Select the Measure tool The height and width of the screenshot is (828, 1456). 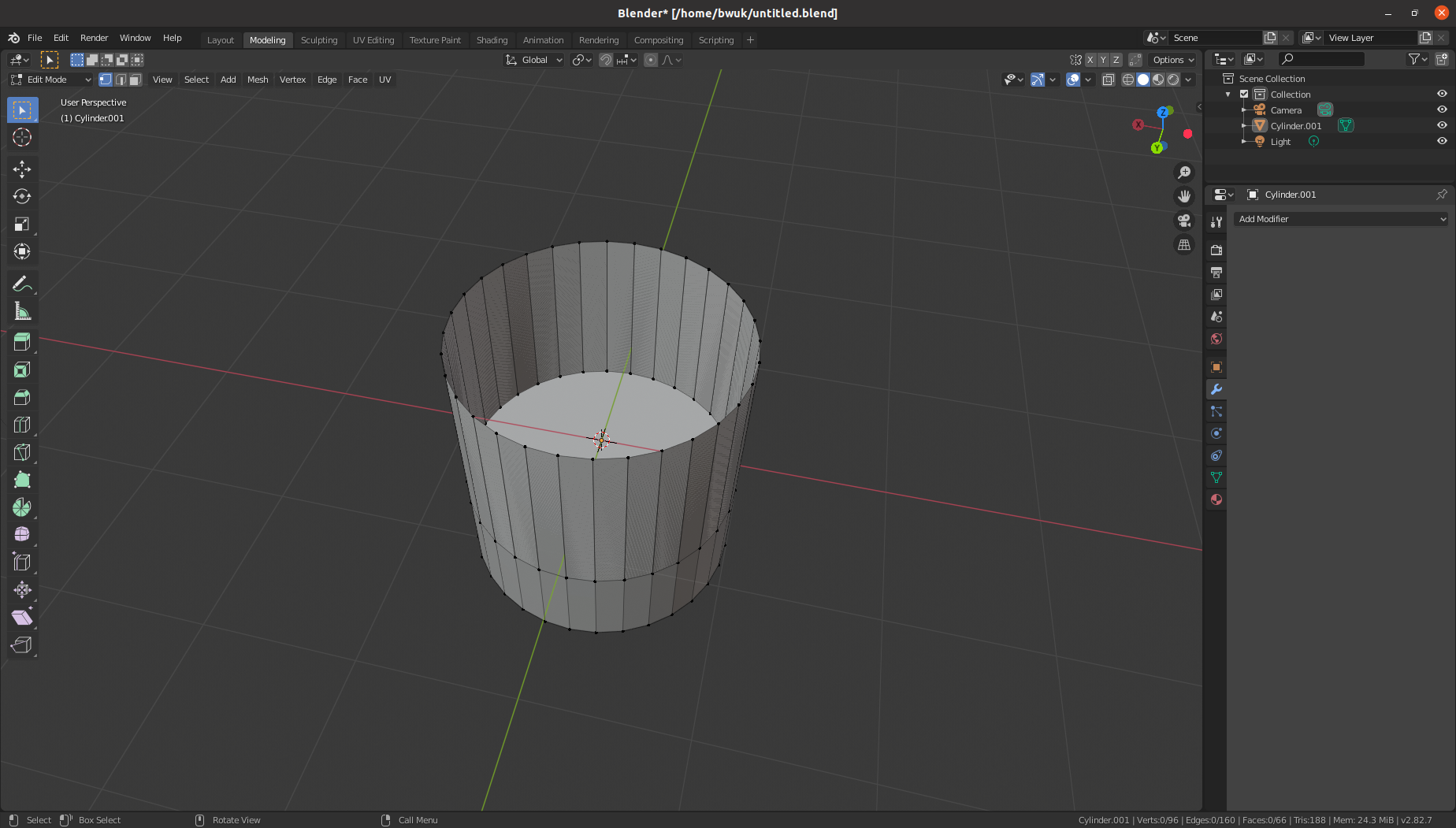[x=22, y=310]
